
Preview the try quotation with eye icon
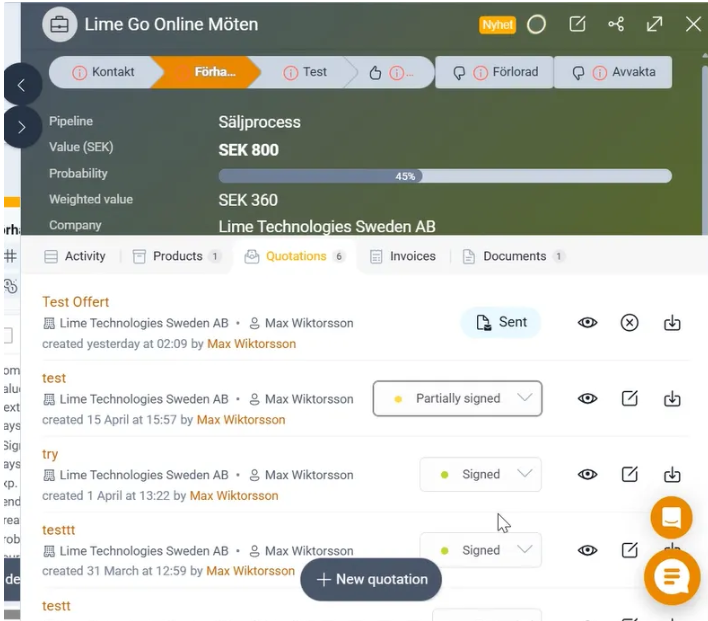click(587, 474)
